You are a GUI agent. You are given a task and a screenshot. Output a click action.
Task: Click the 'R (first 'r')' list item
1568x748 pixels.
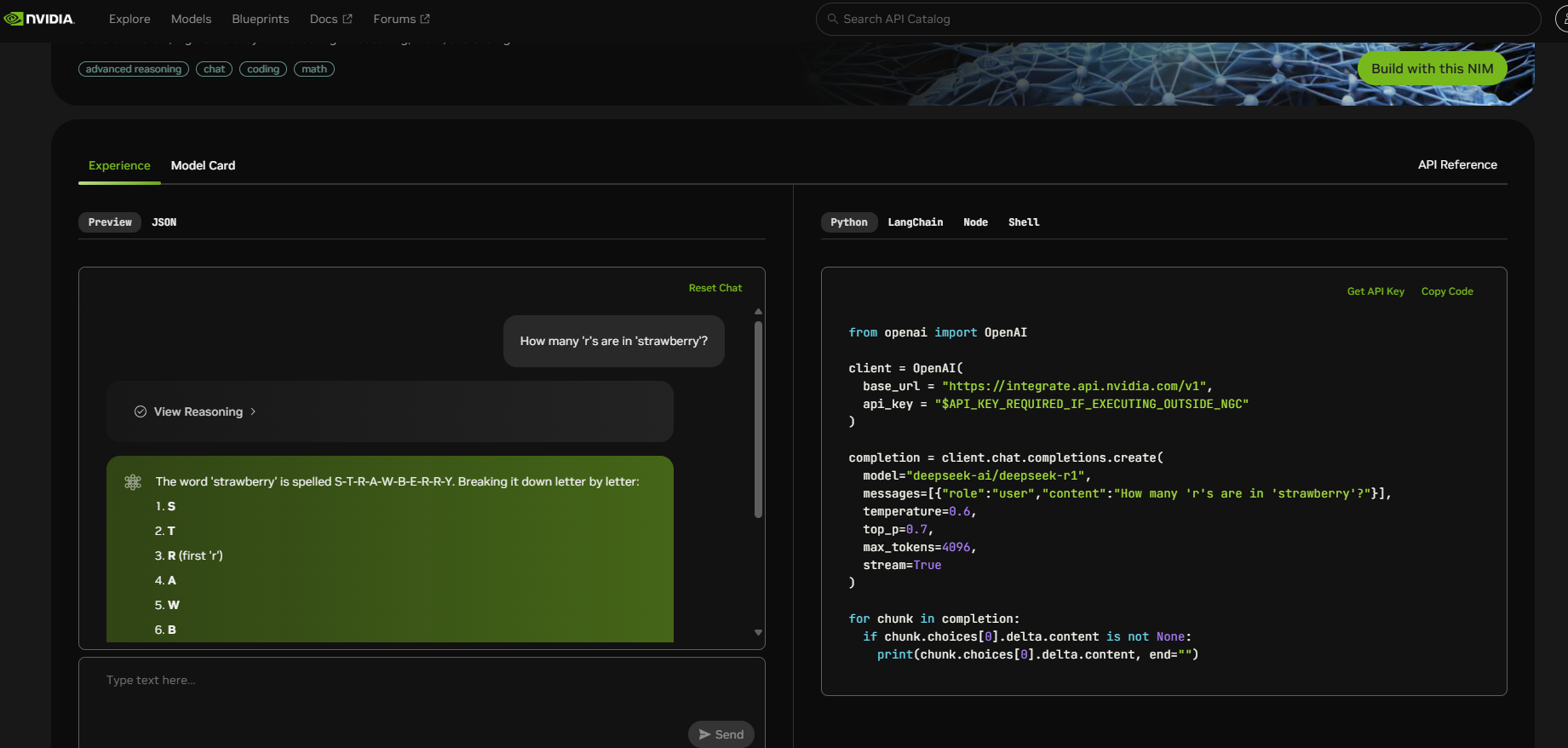coord(188,555)
